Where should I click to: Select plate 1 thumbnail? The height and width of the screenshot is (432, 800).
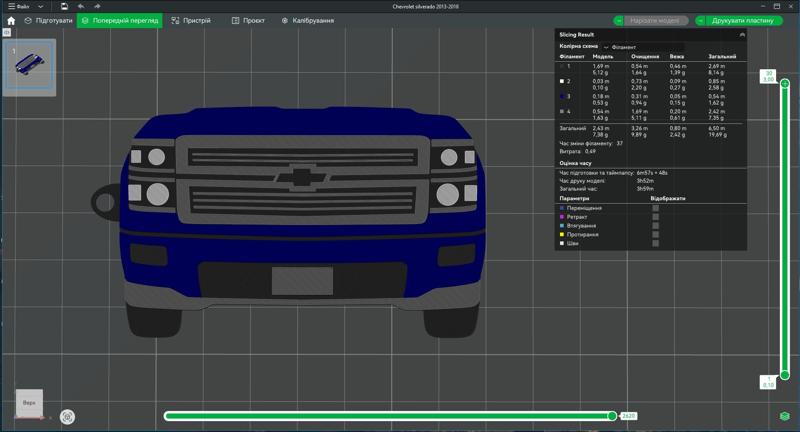coord(30,67)
